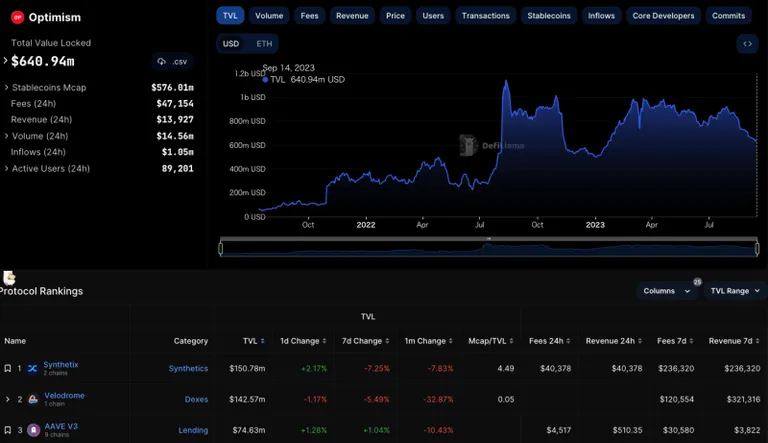
Task: Click the Synthetix protocol logo icon
Action: (x=32, y=369)
